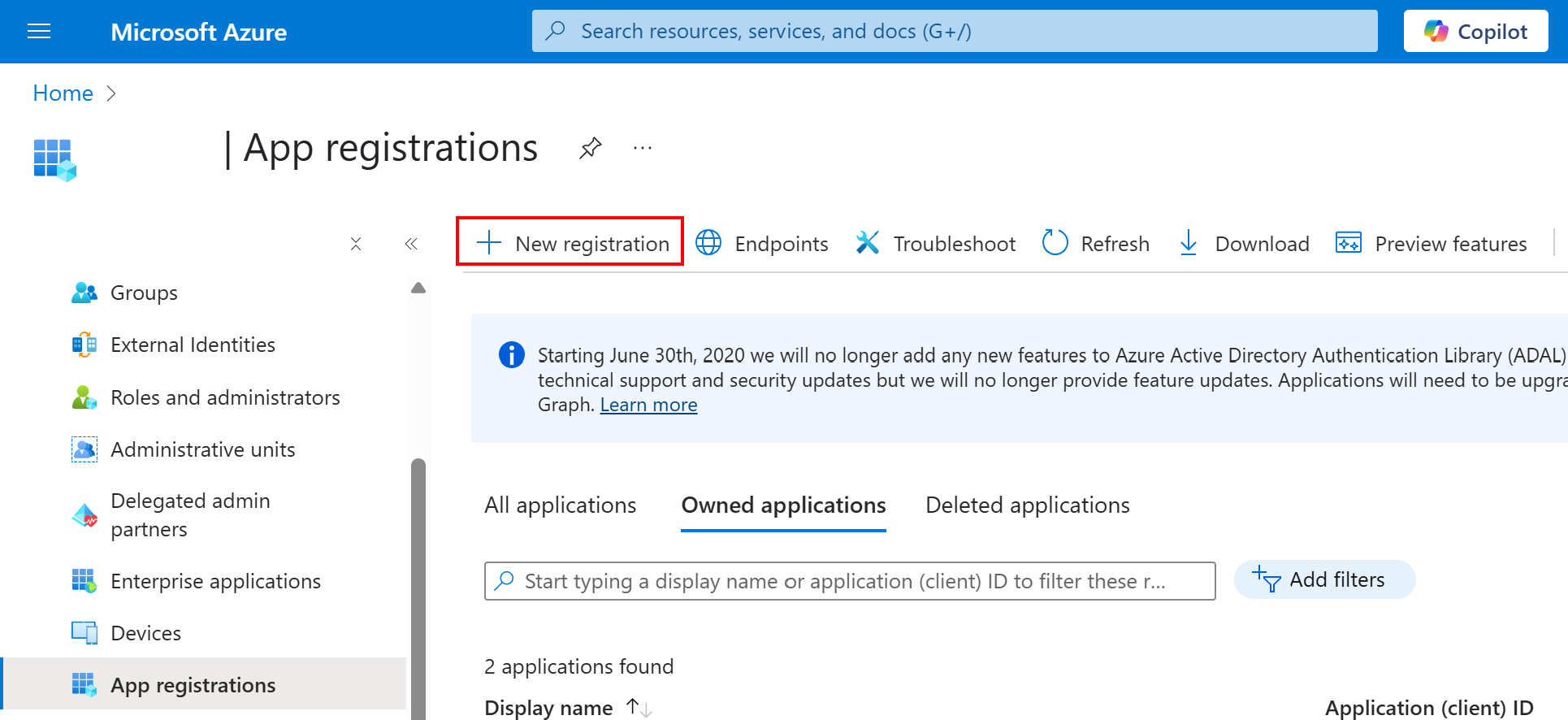Collapse the left sidebar menu
1568x720 pixels.
coord(411,244)
